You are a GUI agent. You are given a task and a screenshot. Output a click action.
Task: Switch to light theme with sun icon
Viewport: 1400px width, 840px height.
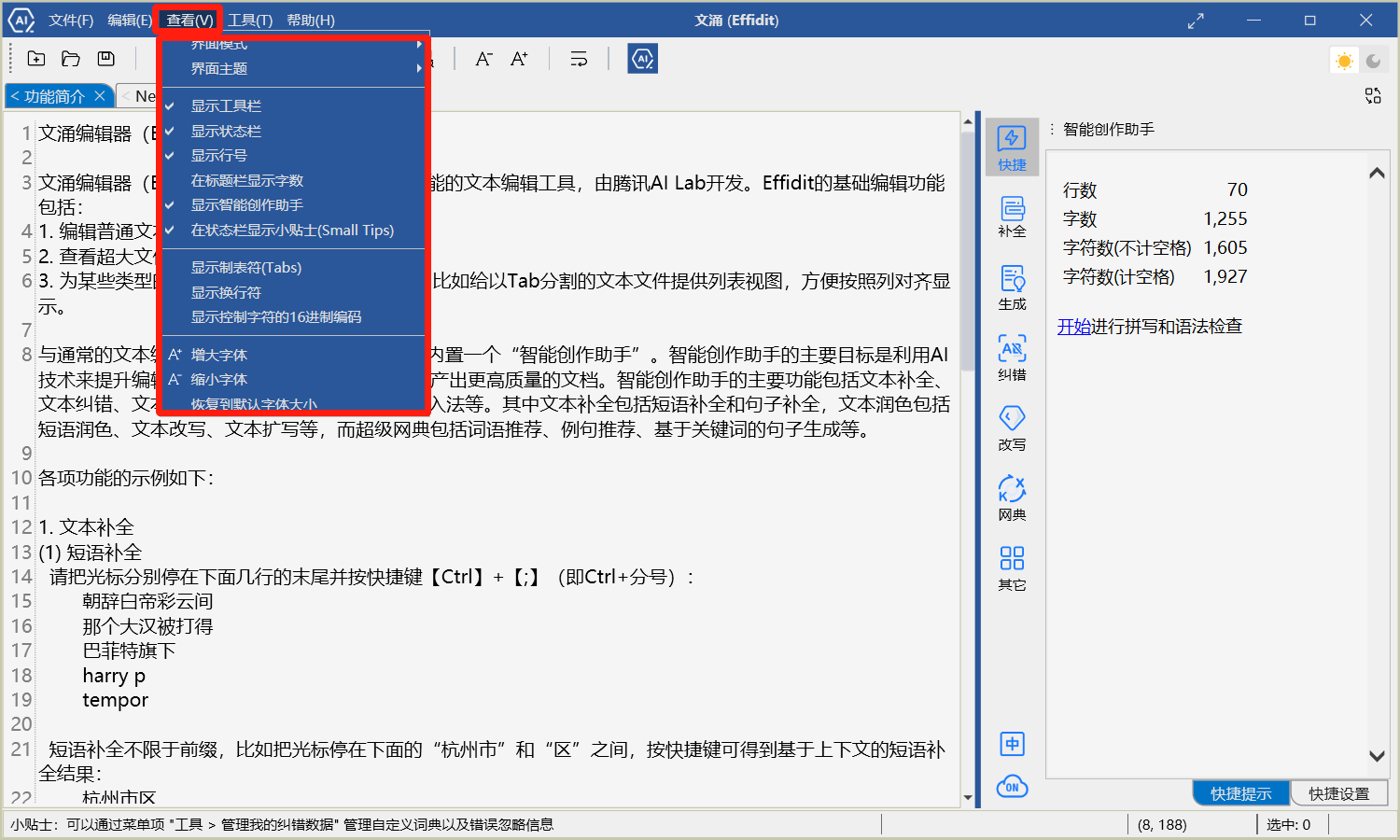click(x=1344, y=61)
